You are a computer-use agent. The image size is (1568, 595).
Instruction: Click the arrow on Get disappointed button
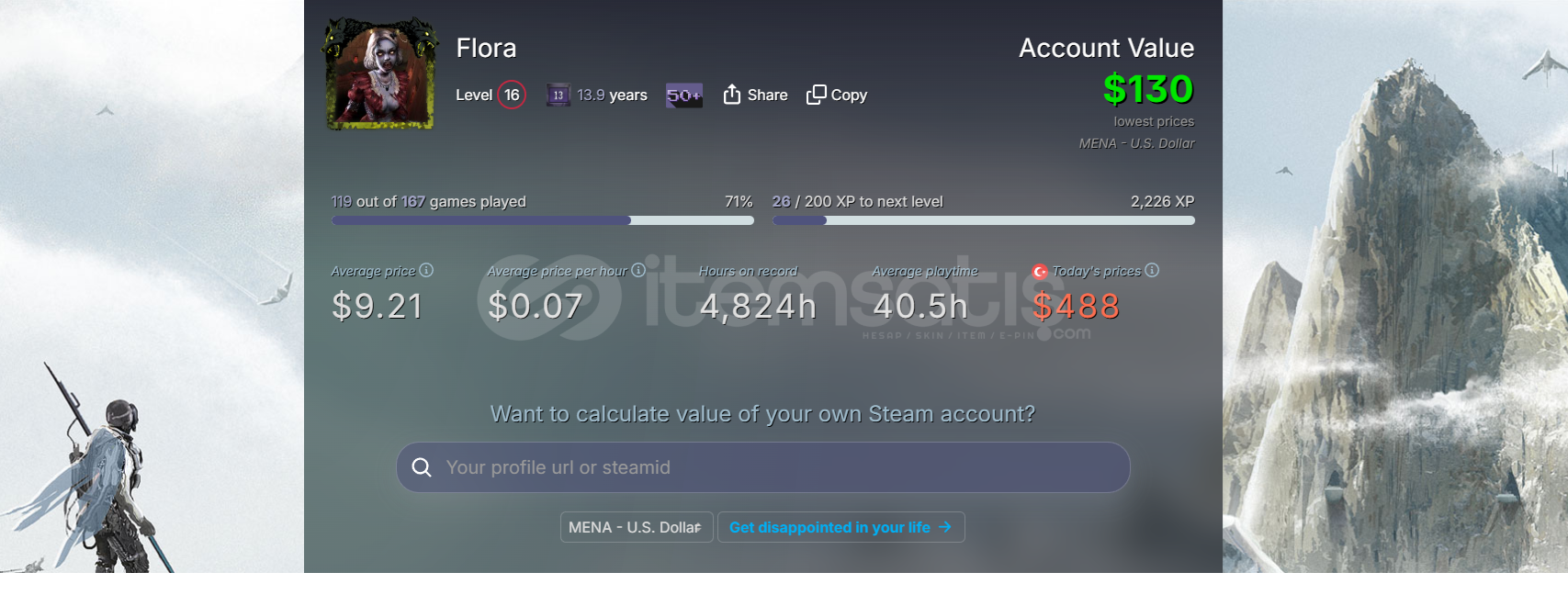point(945,527)
